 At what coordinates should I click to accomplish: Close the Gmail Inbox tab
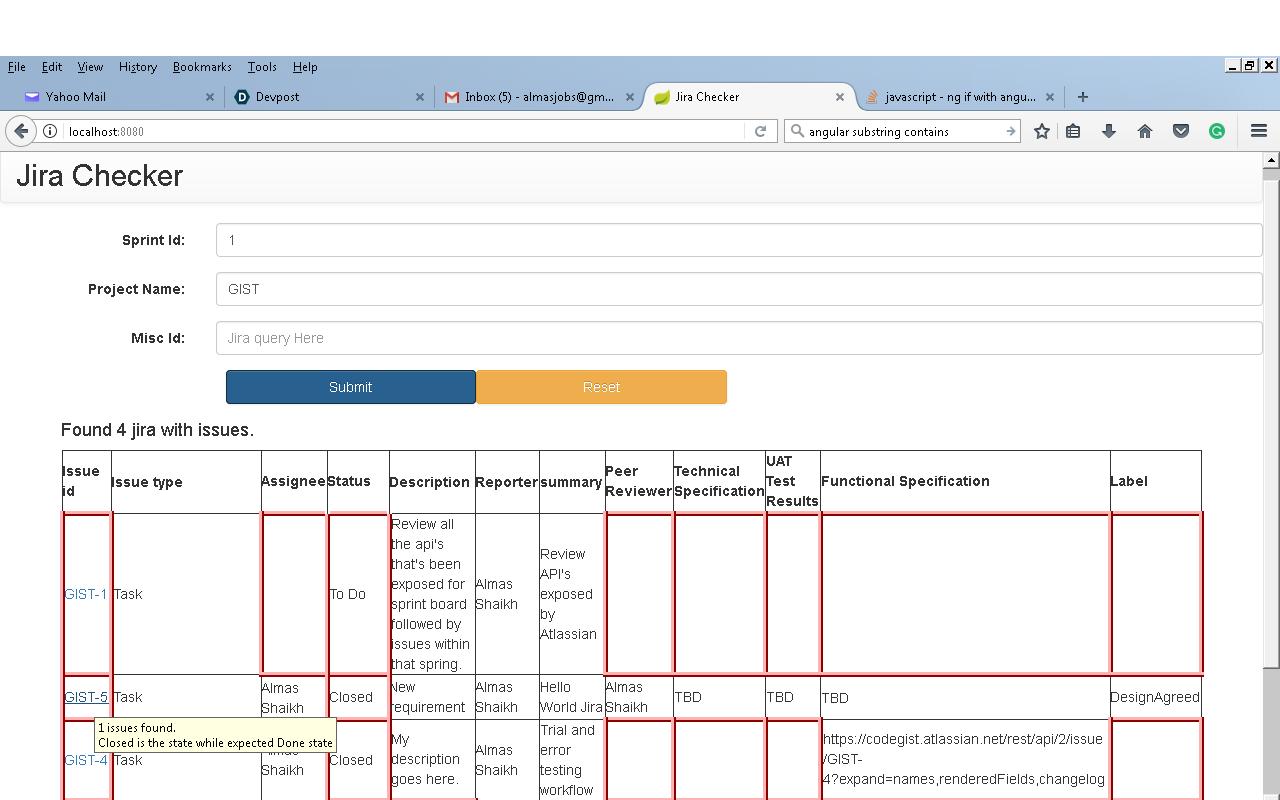pyautogui.click(x=630, y=97)
